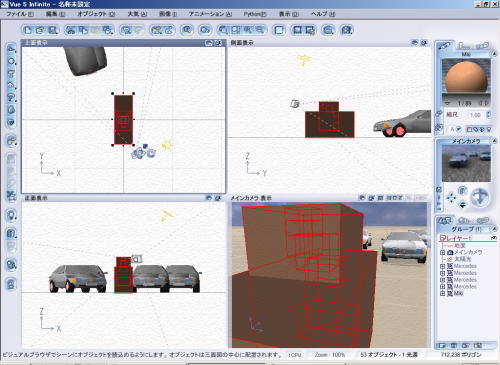Toggle the top view maximize icon in header
Viewport: 500px width, 365px height.
click(x=209, y=43)
